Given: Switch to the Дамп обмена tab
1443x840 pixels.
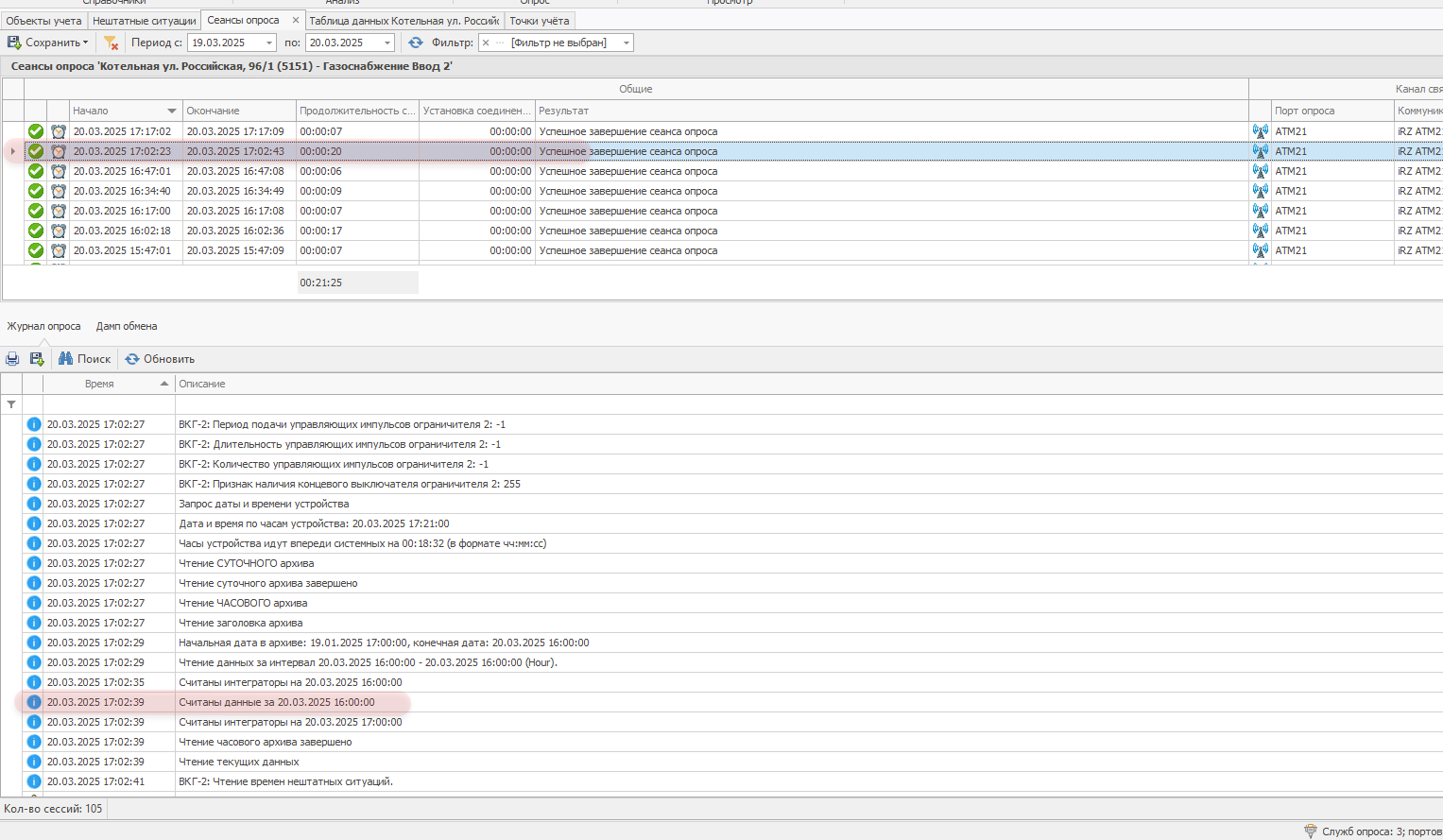Looking at the screenshot, I should coord(127,326).
